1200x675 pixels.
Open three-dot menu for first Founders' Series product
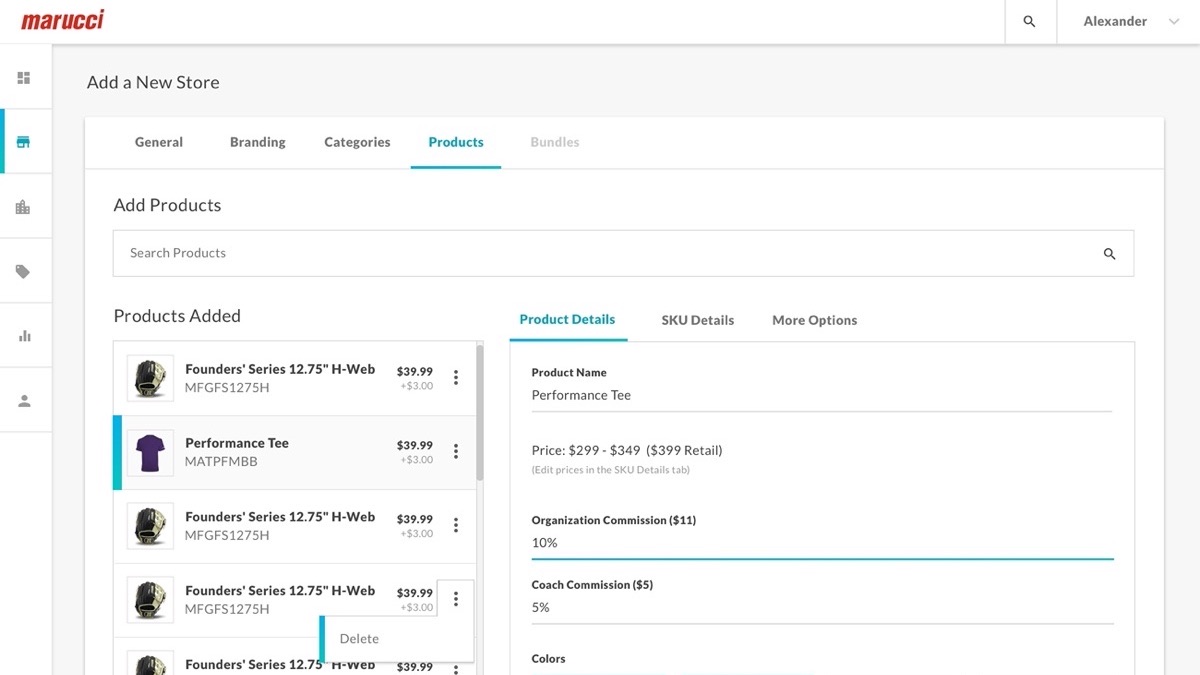(456, 377)
